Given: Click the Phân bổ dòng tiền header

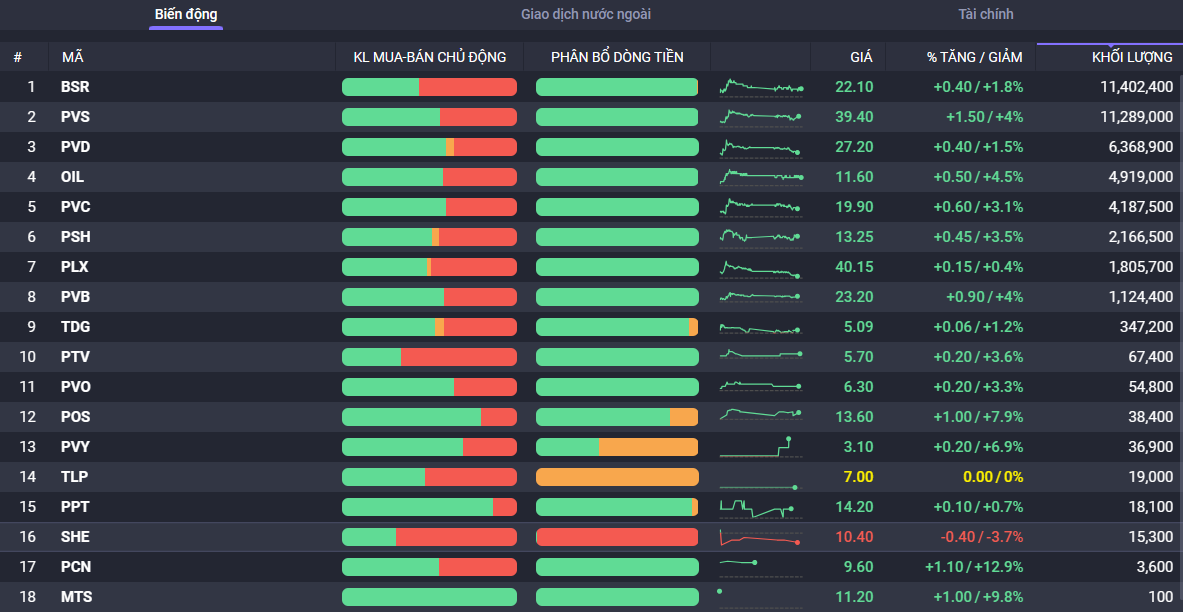Looking at the screenshot, I should click(617, 57).
